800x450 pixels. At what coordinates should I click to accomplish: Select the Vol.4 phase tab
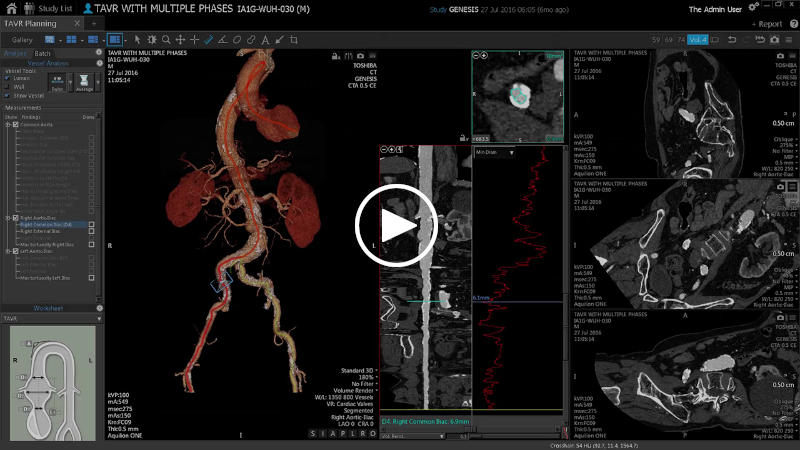(697, 40)
